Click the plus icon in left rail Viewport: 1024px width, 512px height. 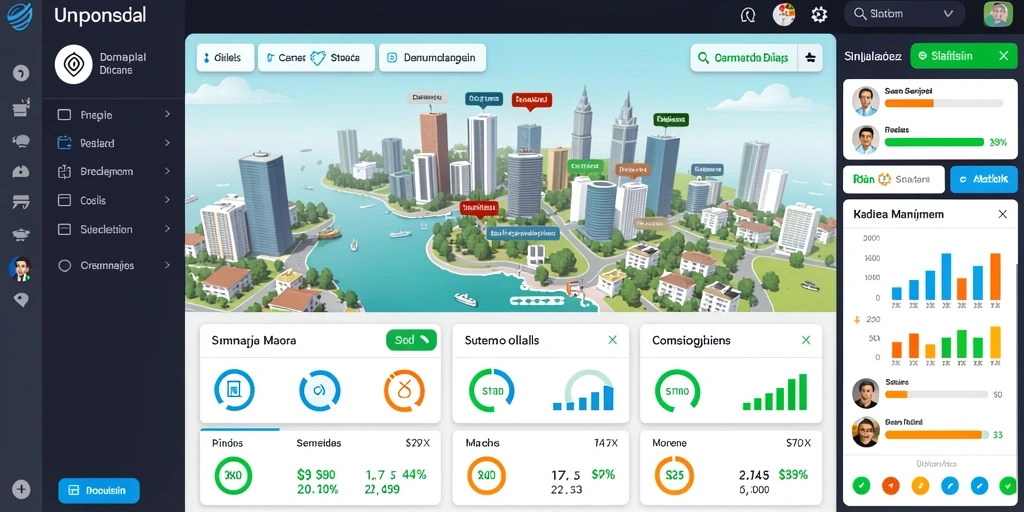pyautogui.click(x=21, y=489)
